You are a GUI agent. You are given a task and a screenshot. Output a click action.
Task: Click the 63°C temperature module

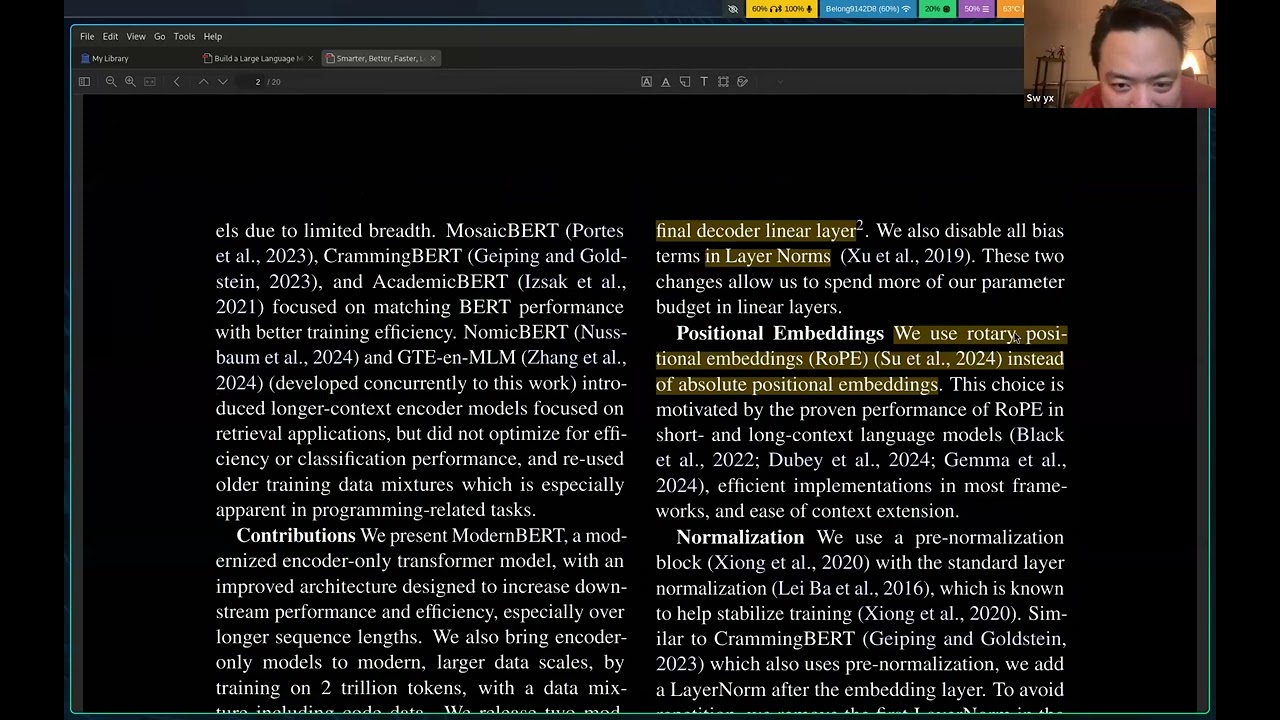(x=1011, y=9)
